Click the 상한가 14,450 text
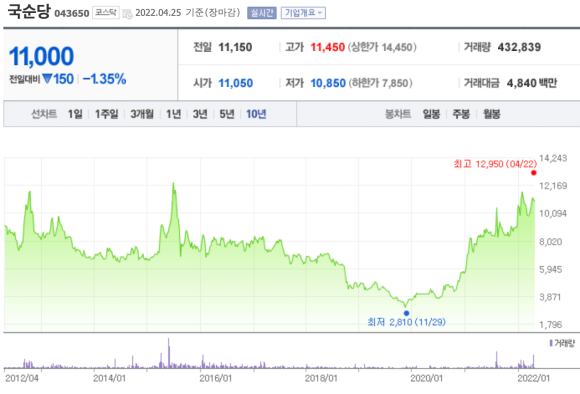 click(x=382, y=47)
